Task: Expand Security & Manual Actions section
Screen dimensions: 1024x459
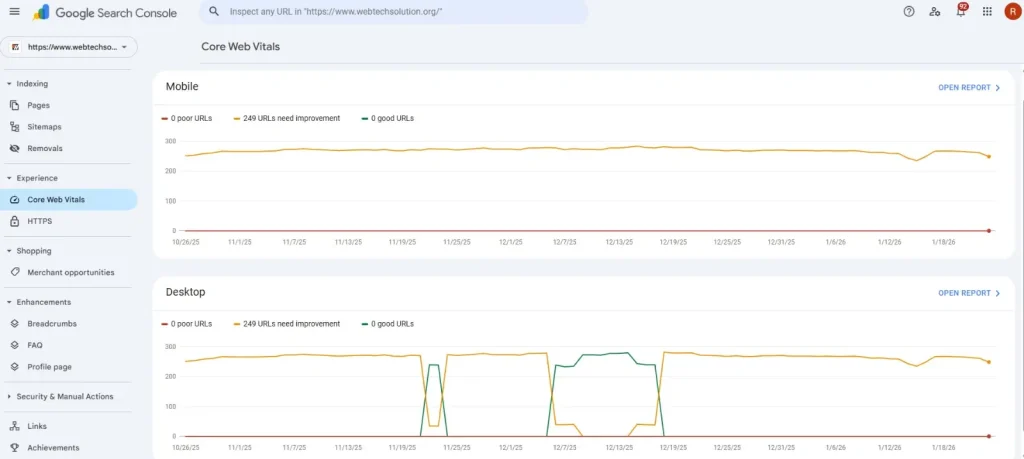Action: click(x=9, y=396)
